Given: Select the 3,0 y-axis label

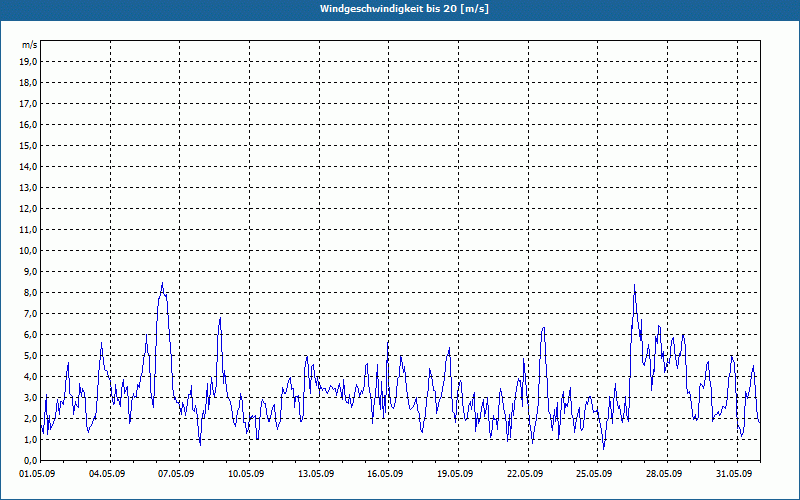Looking at the screenshot, I should coord(30,397).
